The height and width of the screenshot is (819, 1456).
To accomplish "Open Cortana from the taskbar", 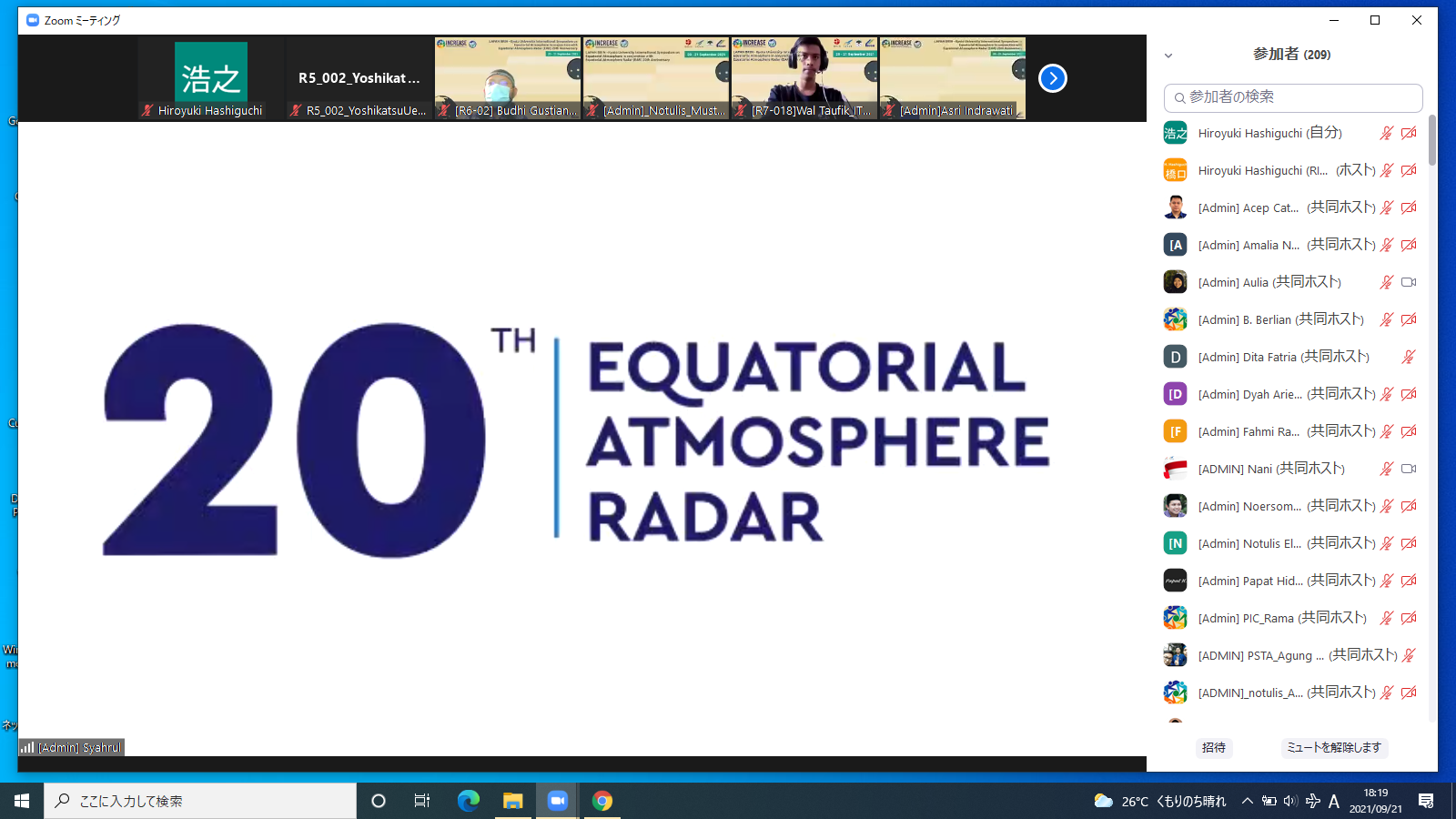I will (x=379, y=801).
